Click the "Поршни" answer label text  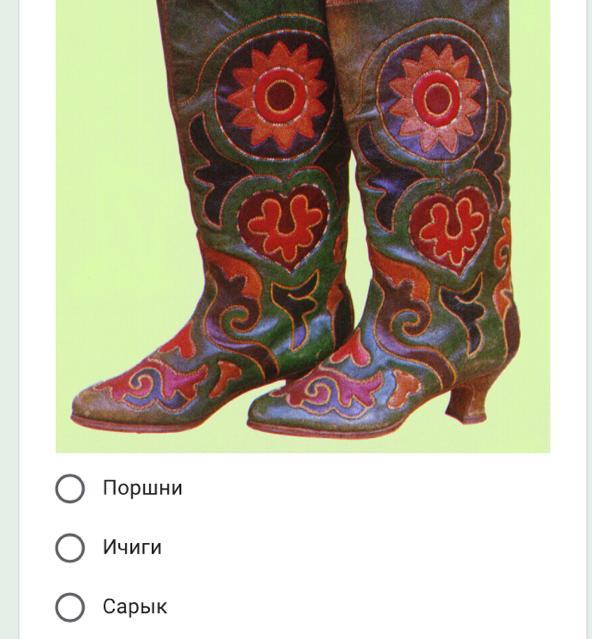pos(142,488)
